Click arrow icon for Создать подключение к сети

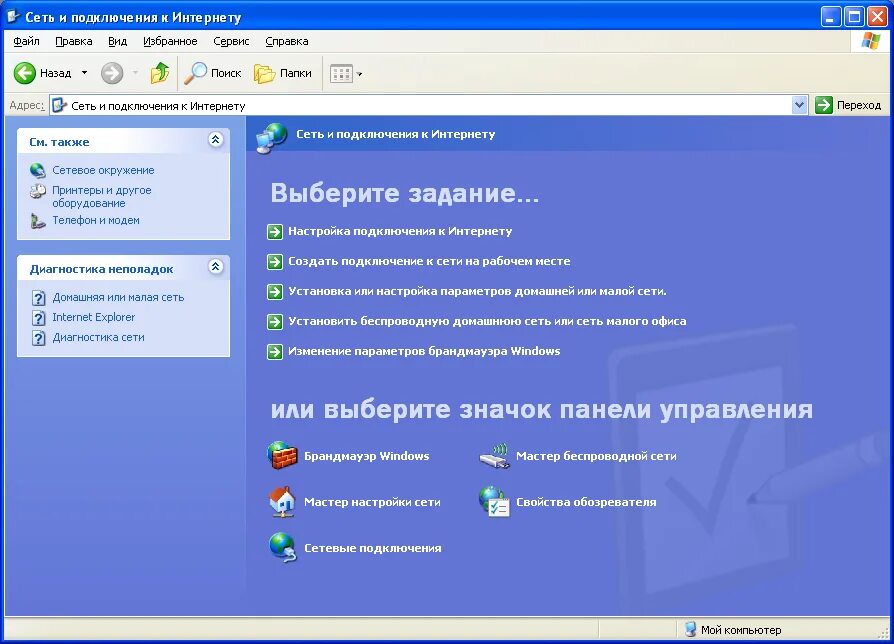coord(275,262)
